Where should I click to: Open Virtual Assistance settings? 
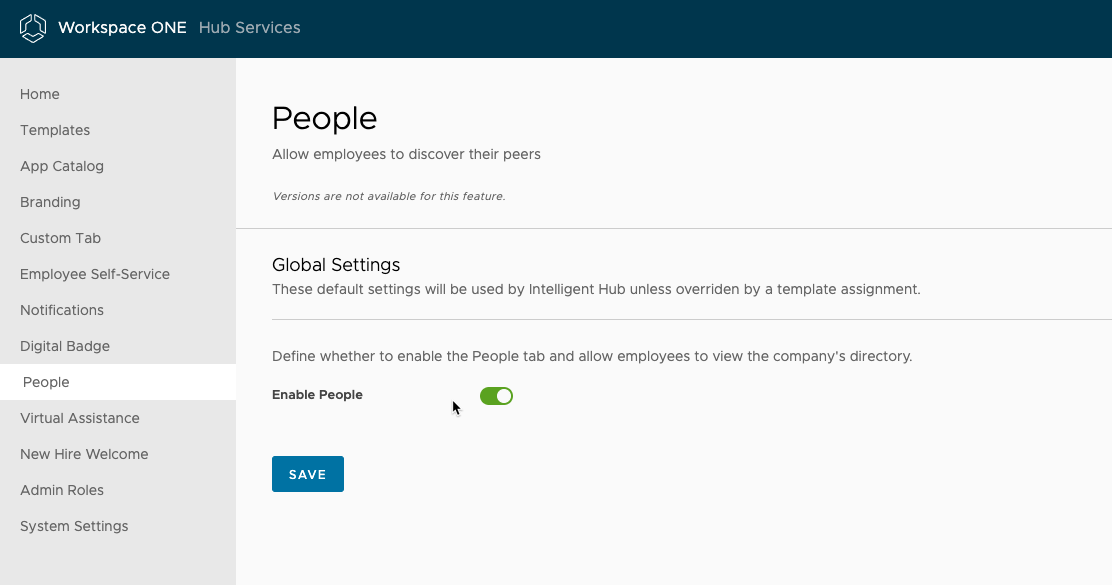79,418
